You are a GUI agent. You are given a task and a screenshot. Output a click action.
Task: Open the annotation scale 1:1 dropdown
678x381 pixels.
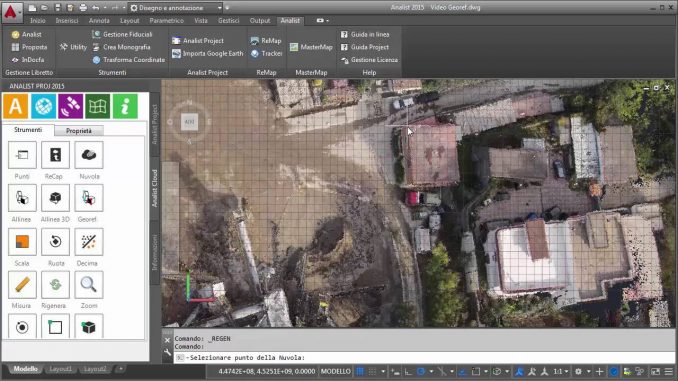(561, 371)
